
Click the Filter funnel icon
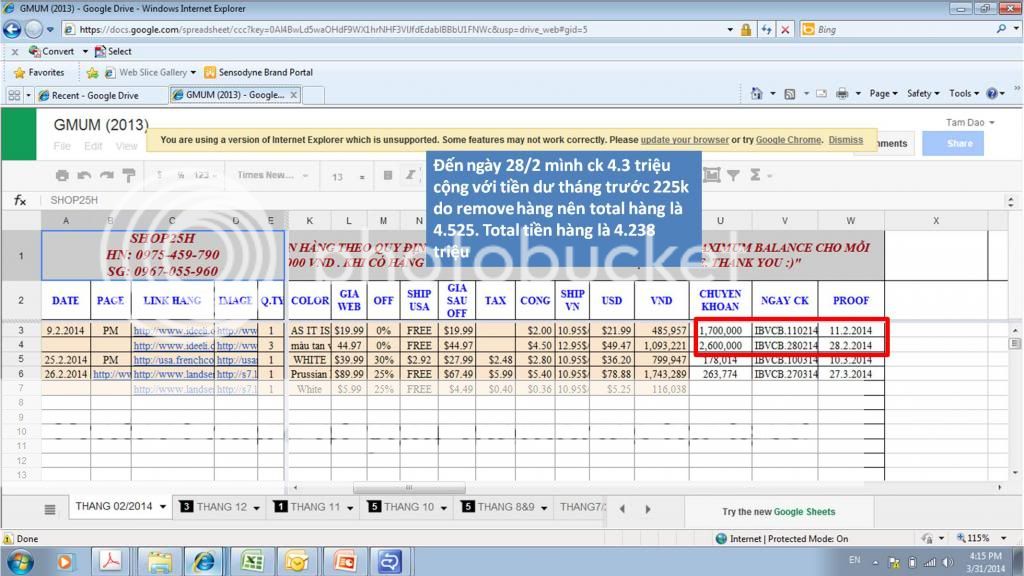(x=733, y=176)
